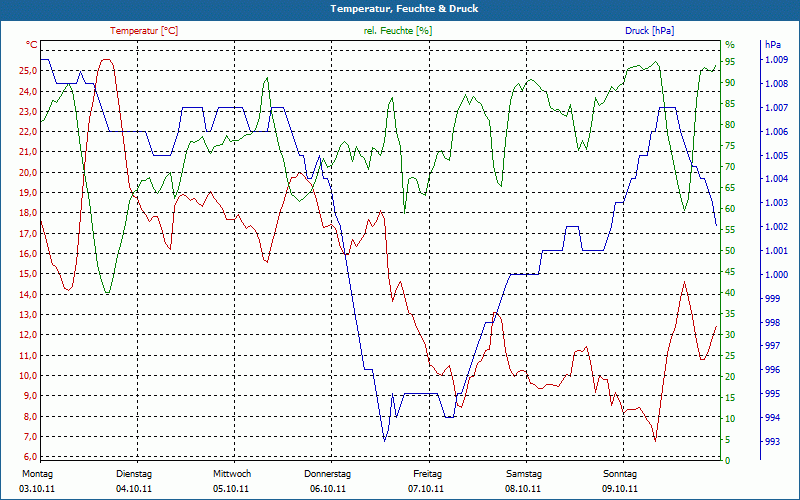Click the 'Sonntag' day label
Screen dimensions: 800x500
pos(620,474)
